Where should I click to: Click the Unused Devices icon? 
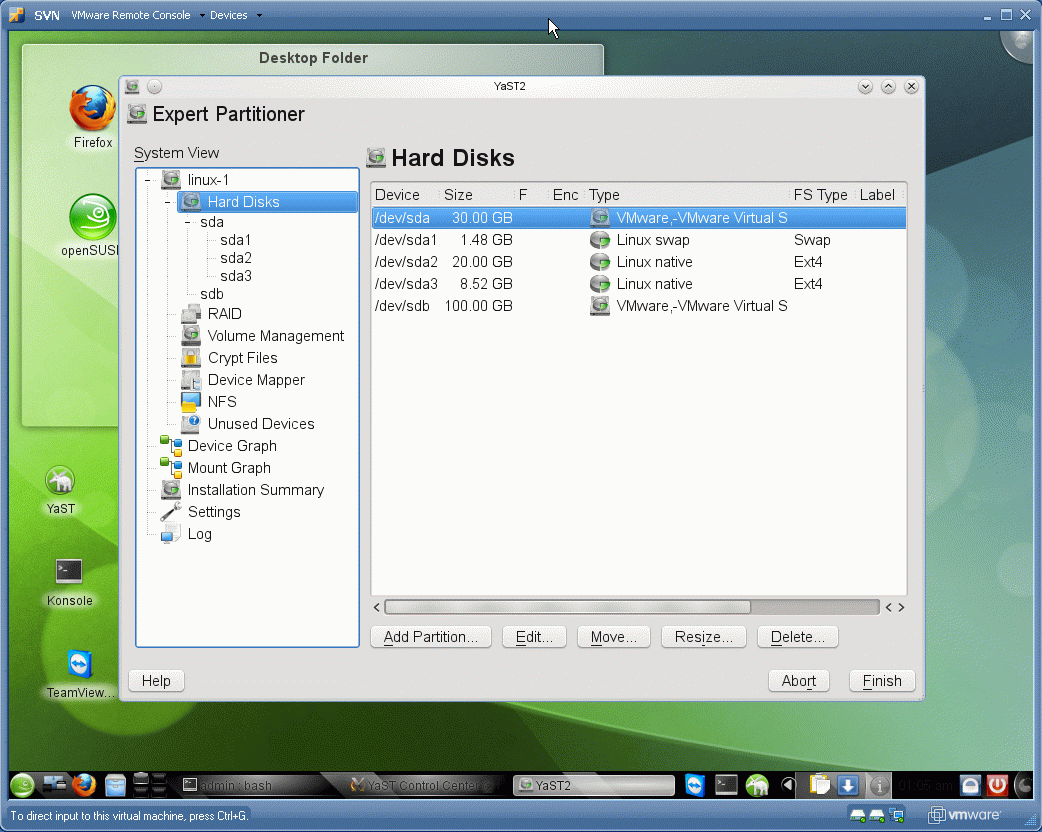(191, 423)
